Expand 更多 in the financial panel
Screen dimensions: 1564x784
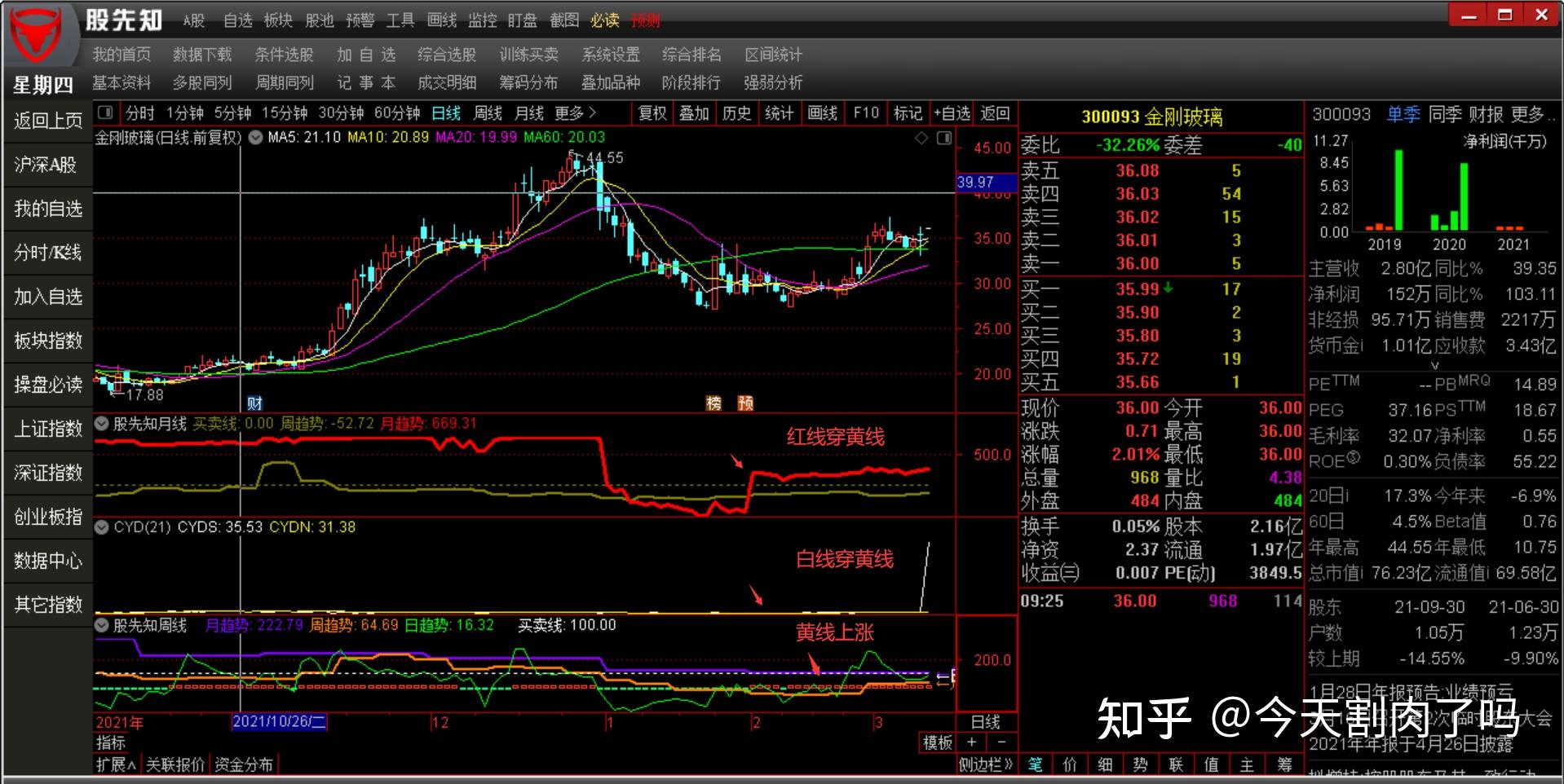[1531, 115]
